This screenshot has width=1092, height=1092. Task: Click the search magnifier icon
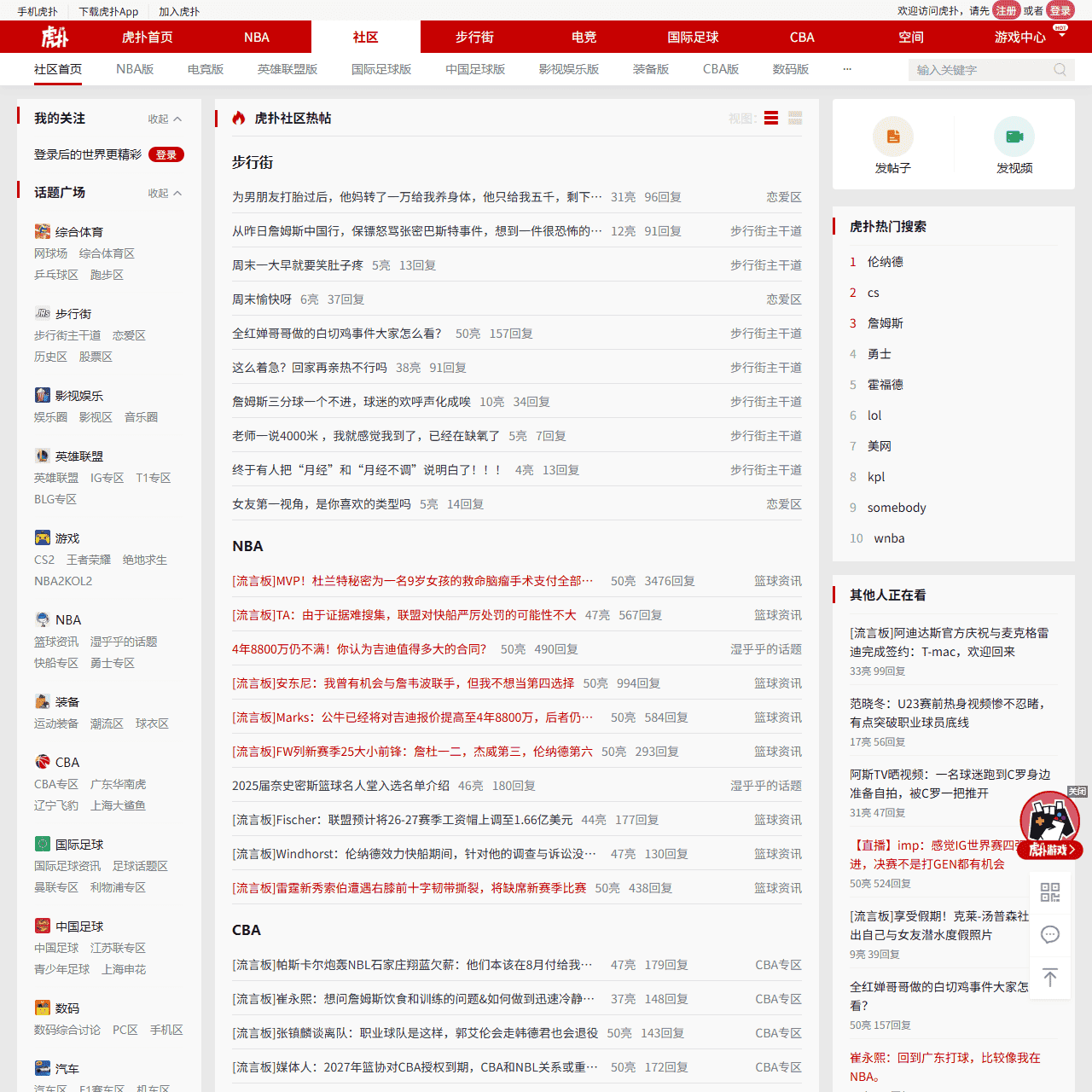coord(1059,69)
